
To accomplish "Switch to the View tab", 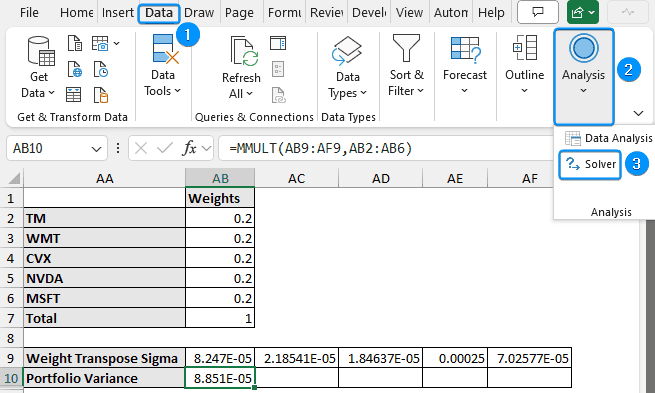I will tap(409, 13).
